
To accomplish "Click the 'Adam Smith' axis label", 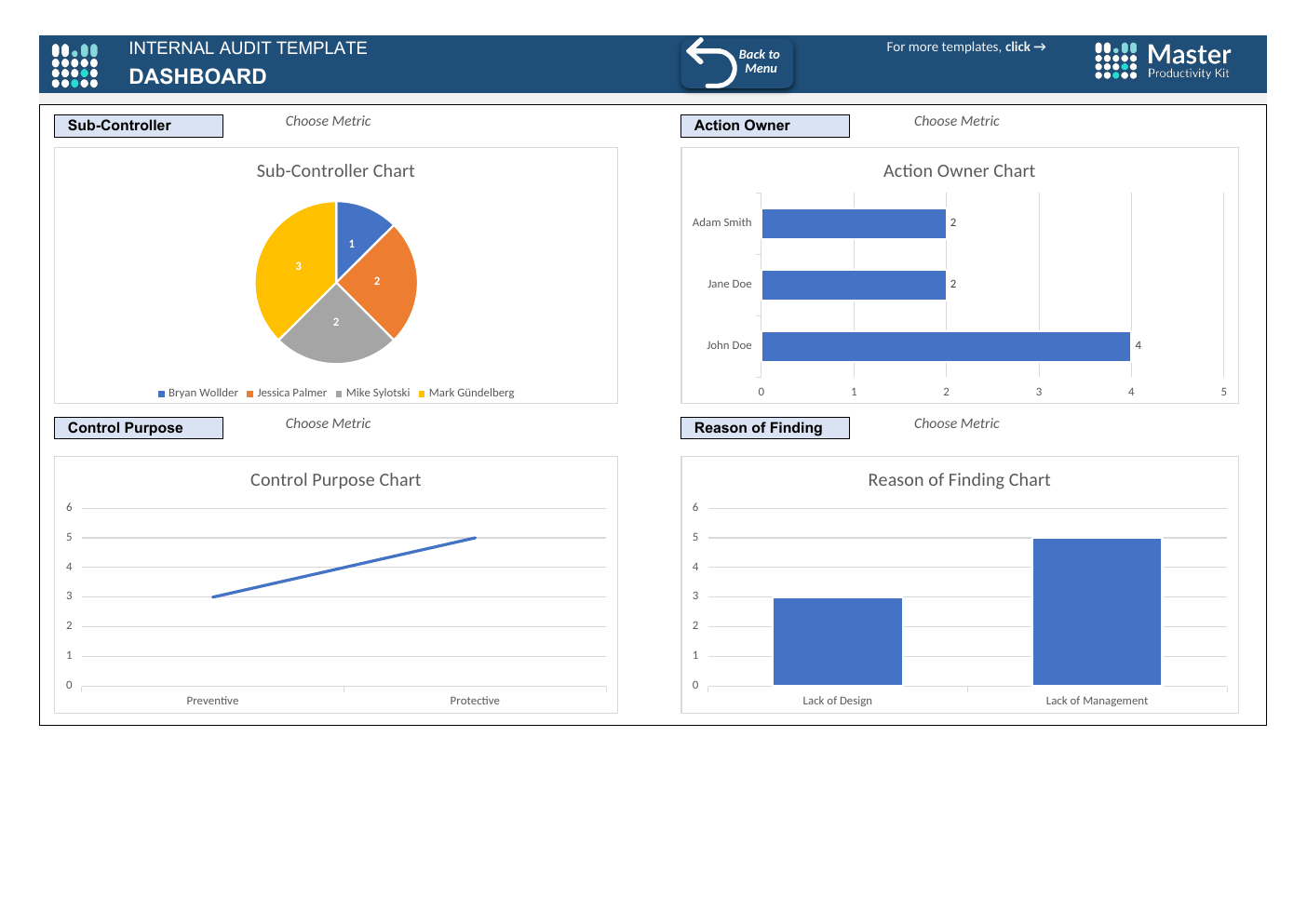I will tap(721, 222).
